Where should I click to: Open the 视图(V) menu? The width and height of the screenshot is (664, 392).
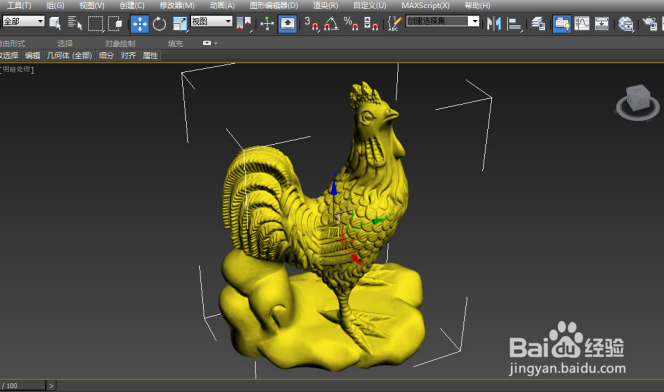[91, 6]
